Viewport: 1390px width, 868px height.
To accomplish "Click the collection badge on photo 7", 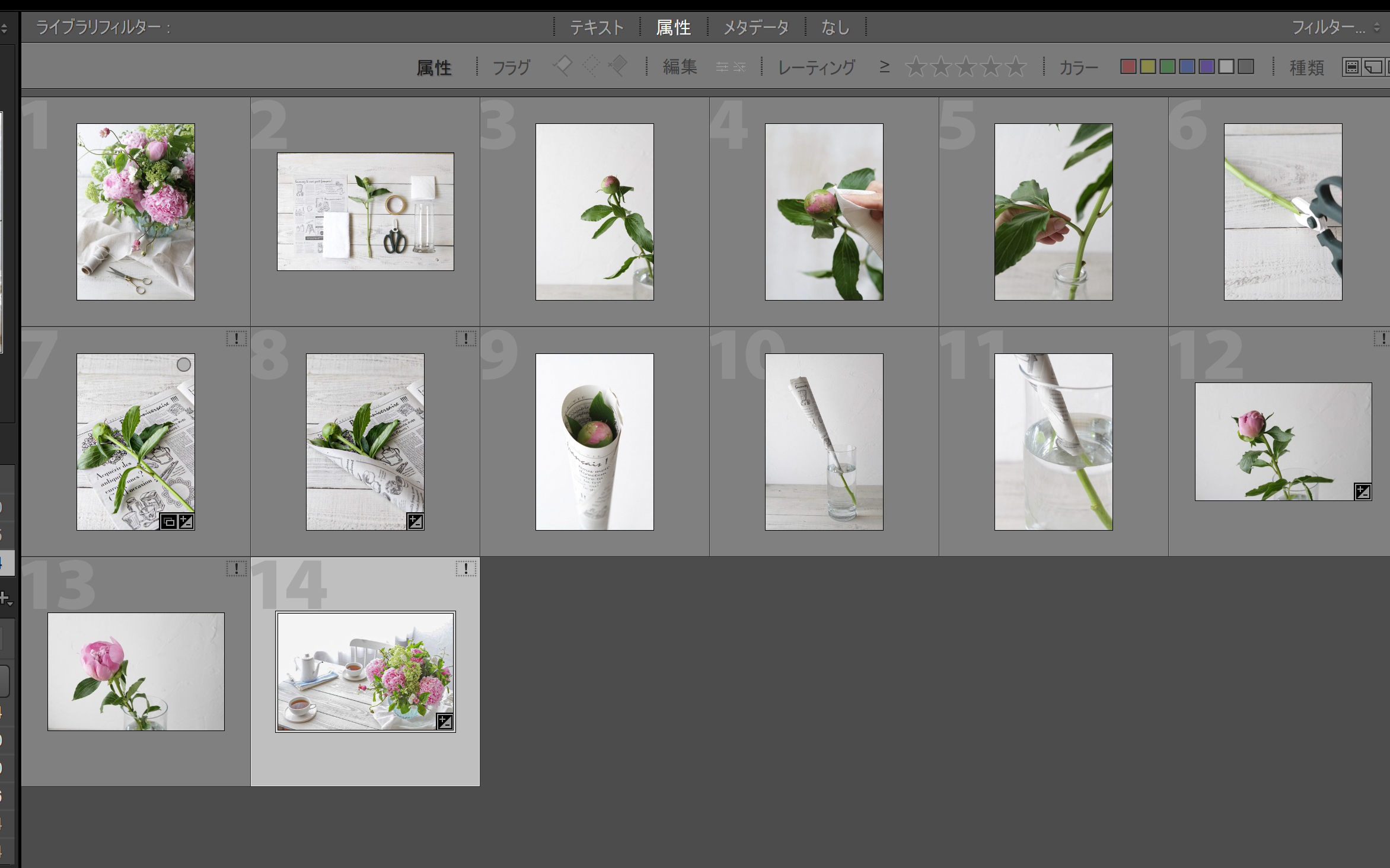I will coord(169,522).
